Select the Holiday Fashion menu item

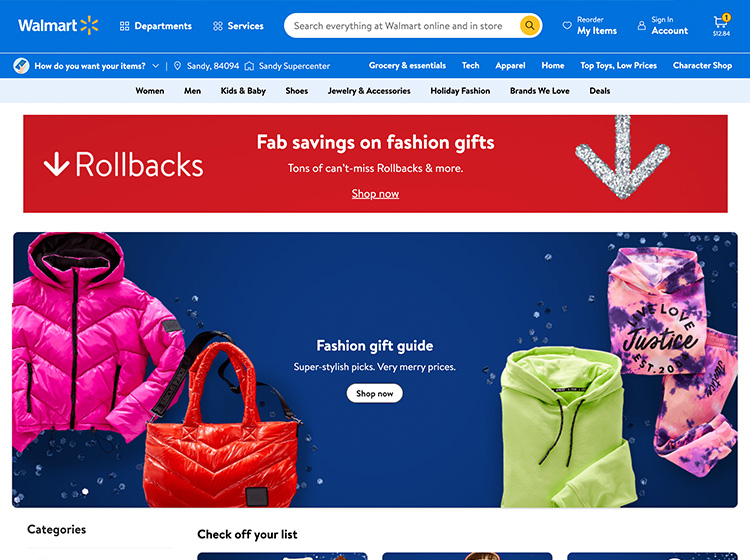point(460,91)
